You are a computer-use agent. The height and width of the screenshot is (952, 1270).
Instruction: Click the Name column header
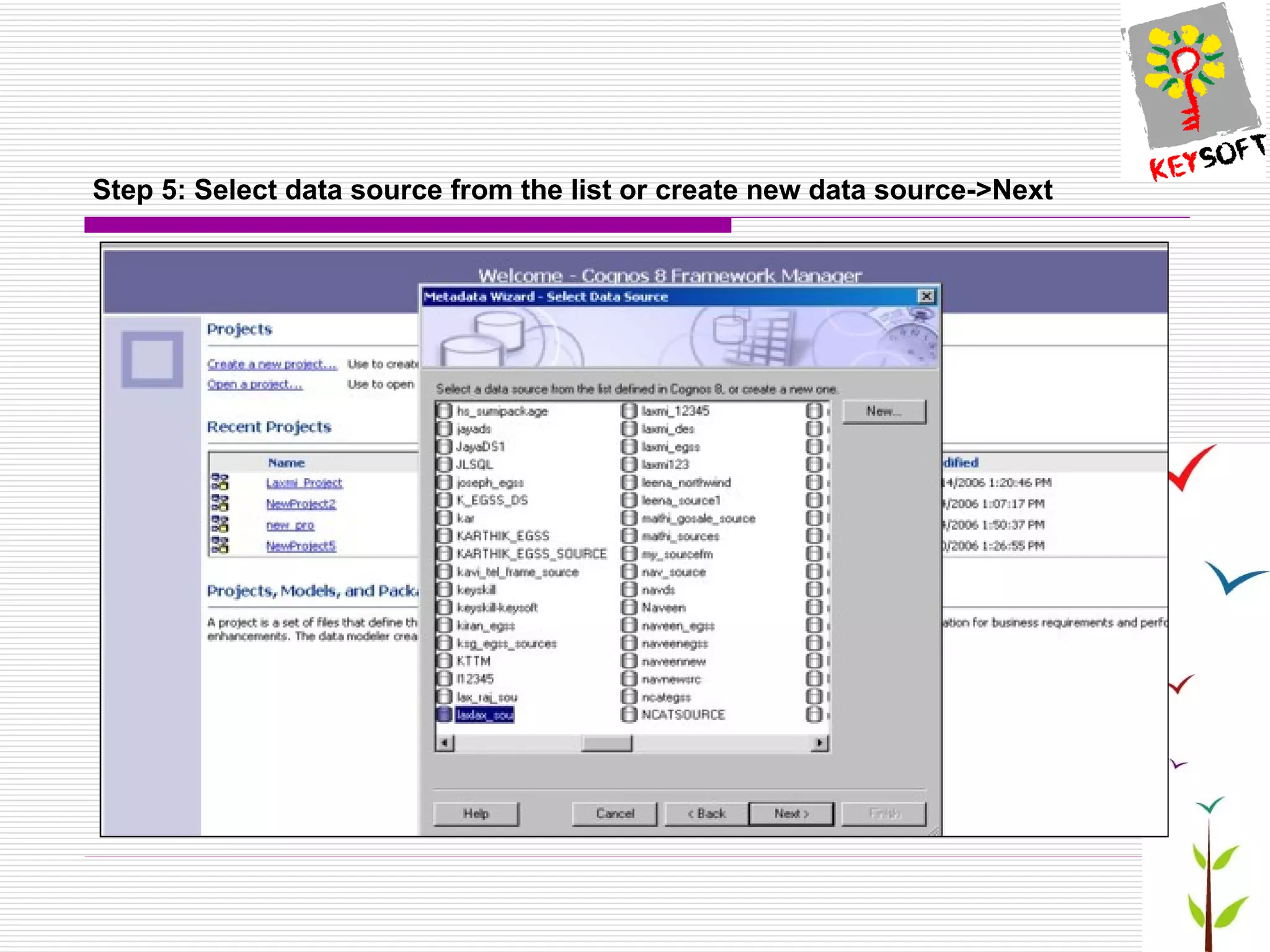tap(286, 463)
